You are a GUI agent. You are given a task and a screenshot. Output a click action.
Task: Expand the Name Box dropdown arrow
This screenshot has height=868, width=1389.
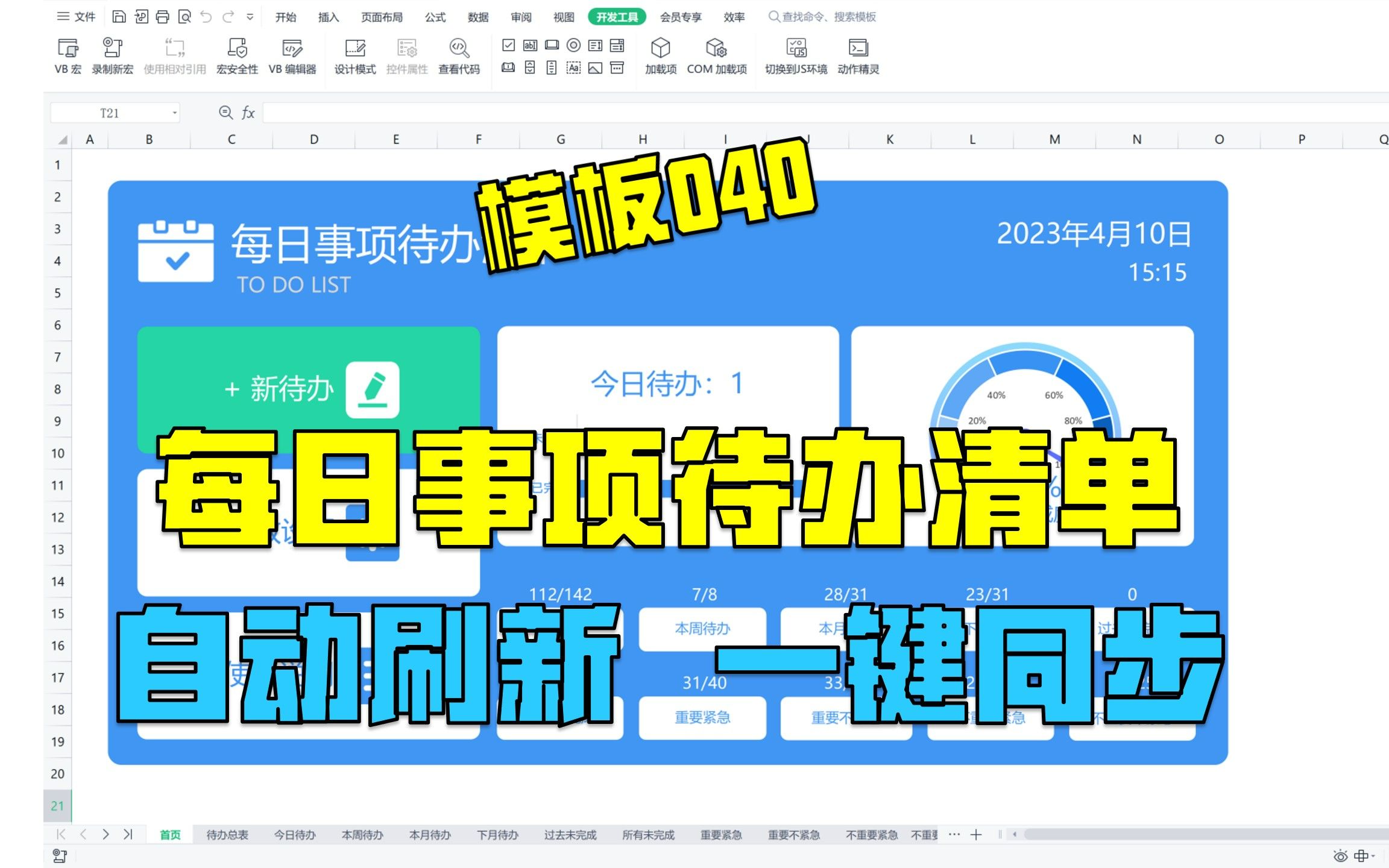click(175, 113)
